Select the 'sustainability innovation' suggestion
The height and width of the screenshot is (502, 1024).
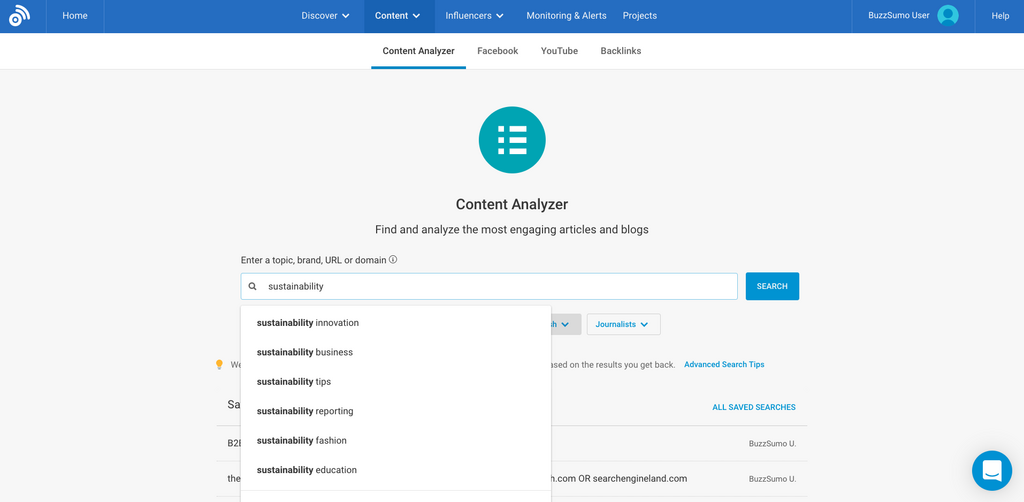pos(308,323)
